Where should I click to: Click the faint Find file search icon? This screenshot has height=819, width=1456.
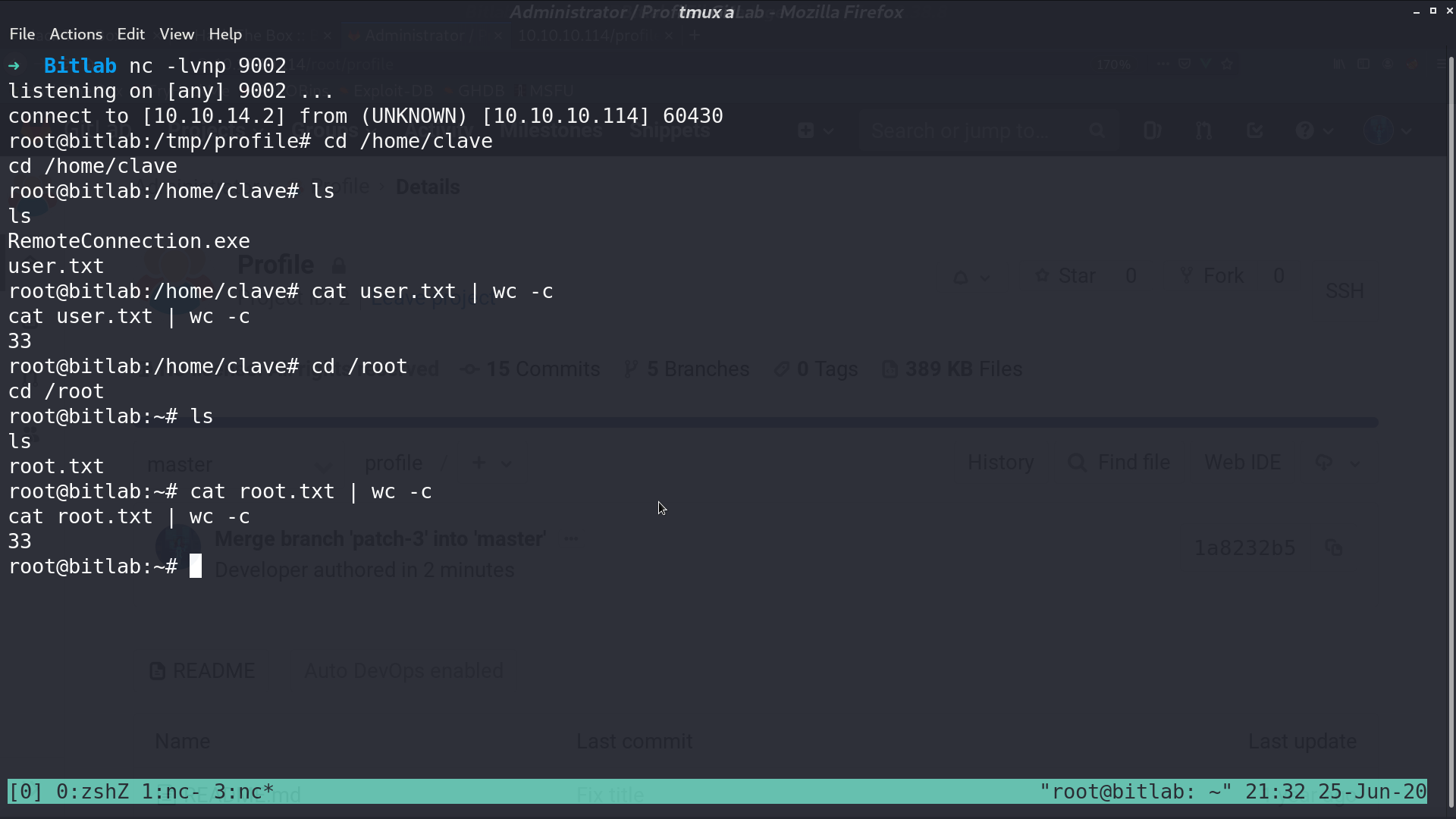1077,463
